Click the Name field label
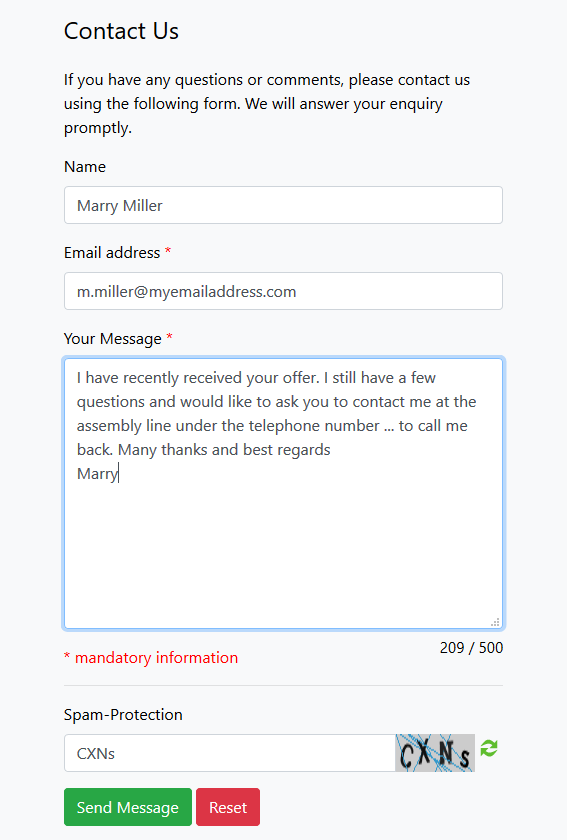Image resolution: width=567 pixels, height=840 pixels. tap(85, 167)
